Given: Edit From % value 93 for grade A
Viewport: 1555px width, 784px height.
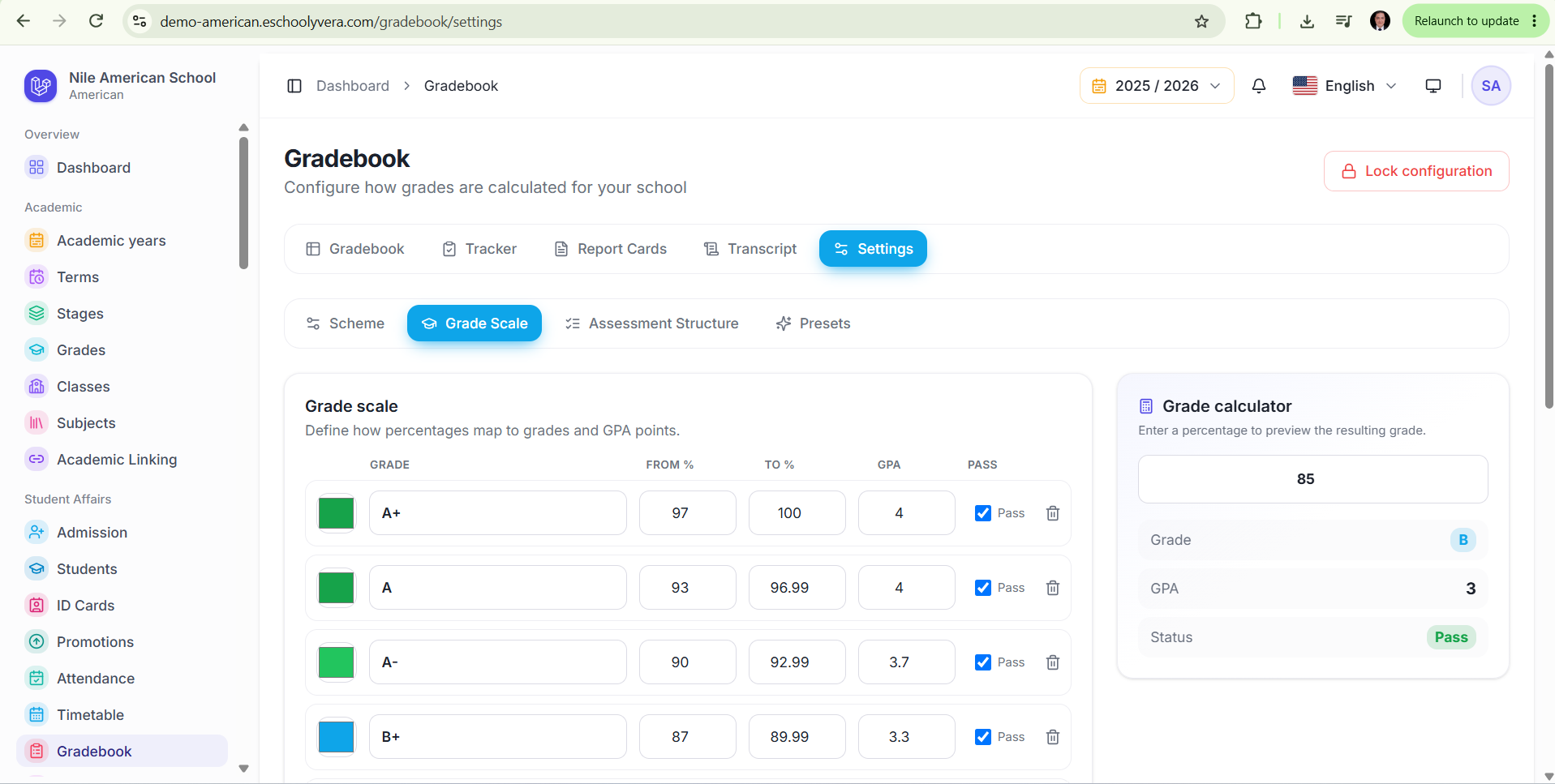Looking at the screenshot, I should pyautogui.click(x=688, y=588).
